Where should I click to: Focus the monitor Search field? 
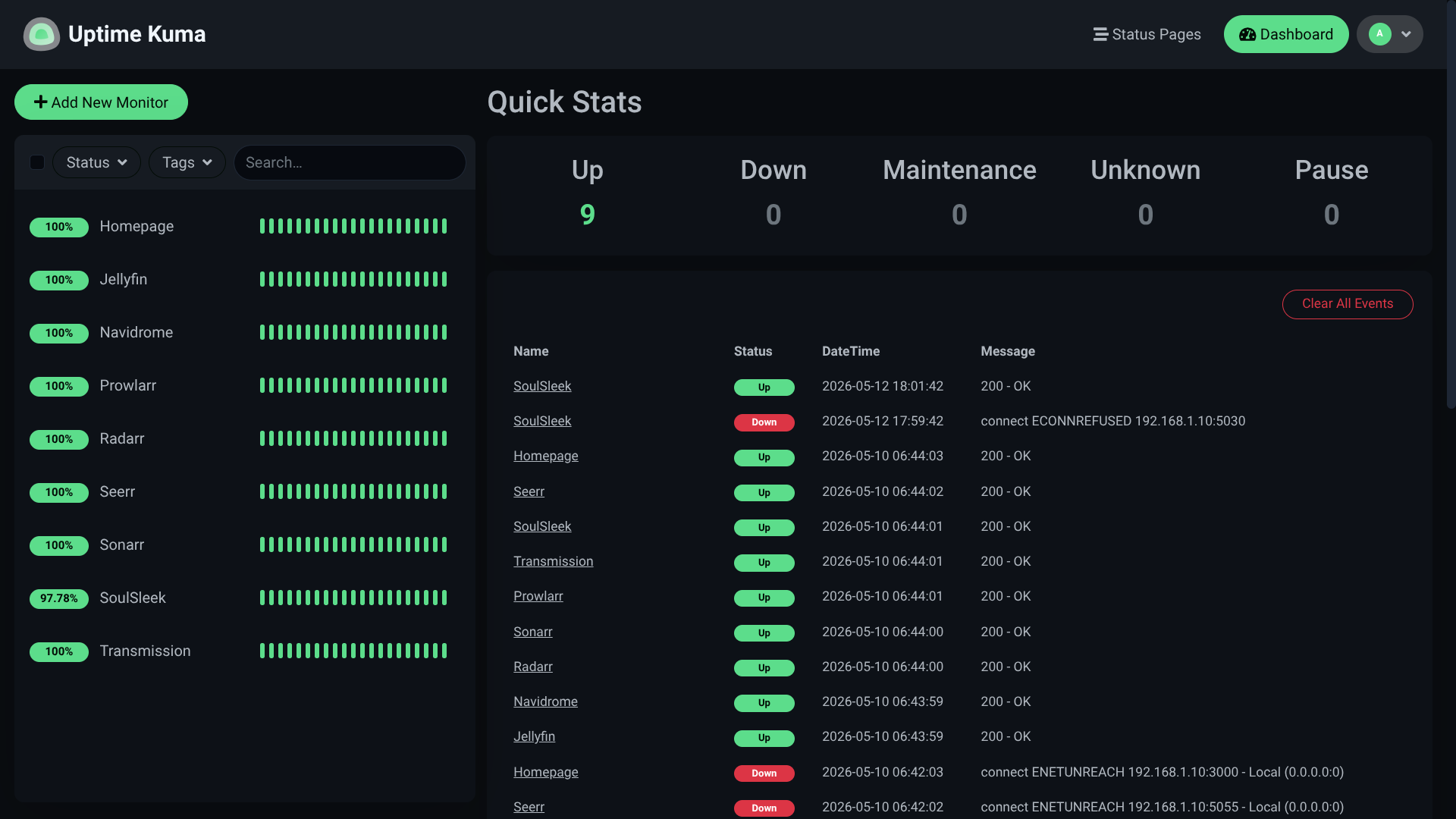pyautogui.click(x=350, y=162)
